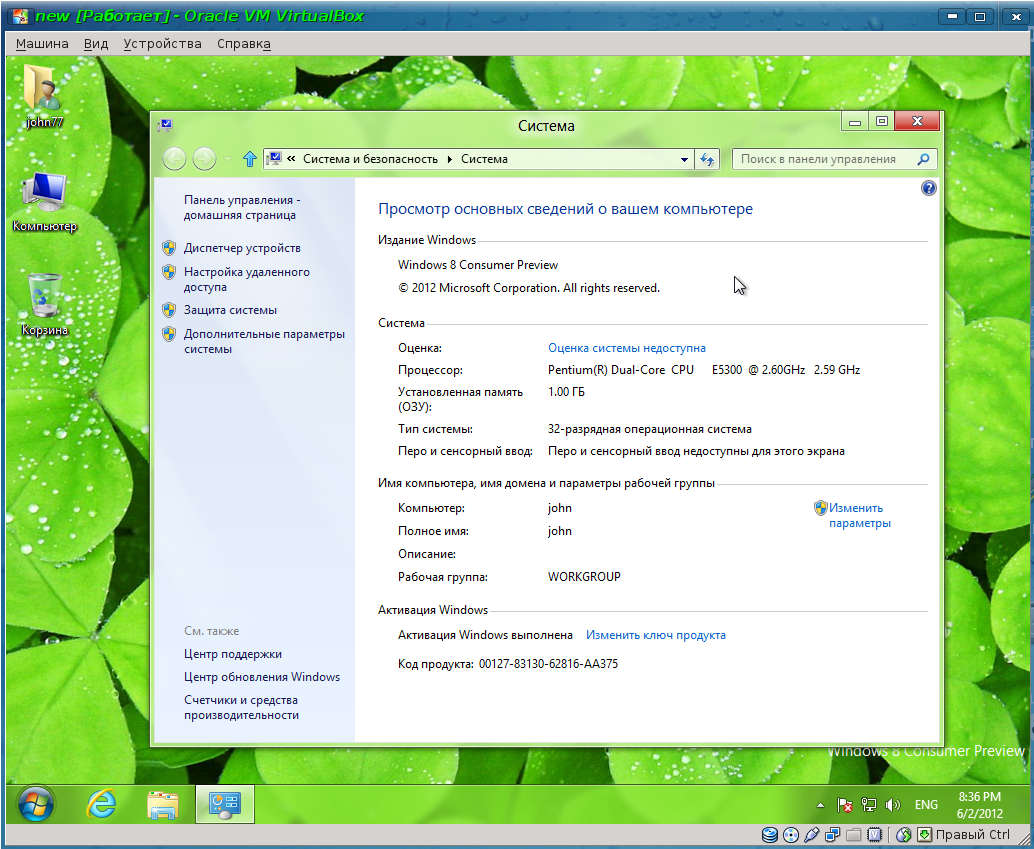Image resolution: width=1034 pixels, height=849 pixels.
Task: Click the help question mark icon
Action: 928,189
